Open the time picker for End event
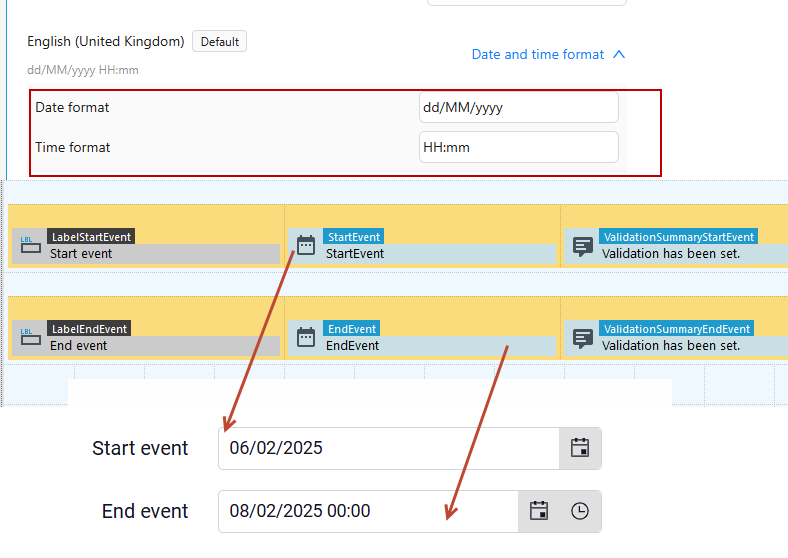This screenshot has width=788, height=558. tap(580, 511)
